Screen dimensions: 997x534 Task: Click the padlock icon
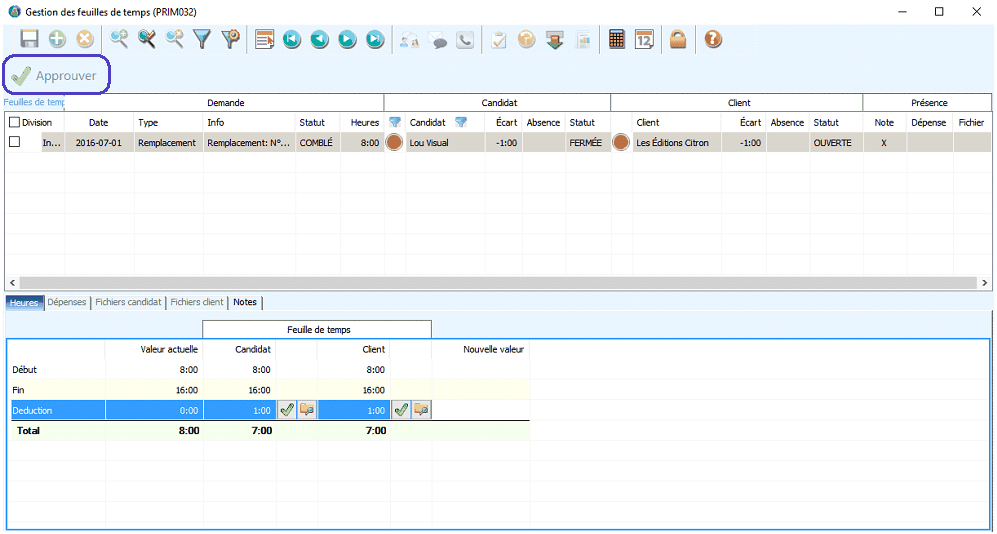click(678, 40)
